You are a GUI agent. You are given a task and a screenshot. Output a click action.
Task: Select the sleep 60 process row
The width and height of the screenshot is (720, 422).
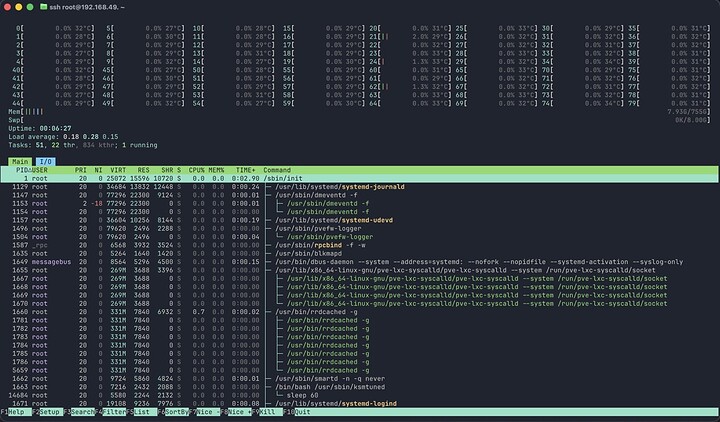[x=360, y=395]
